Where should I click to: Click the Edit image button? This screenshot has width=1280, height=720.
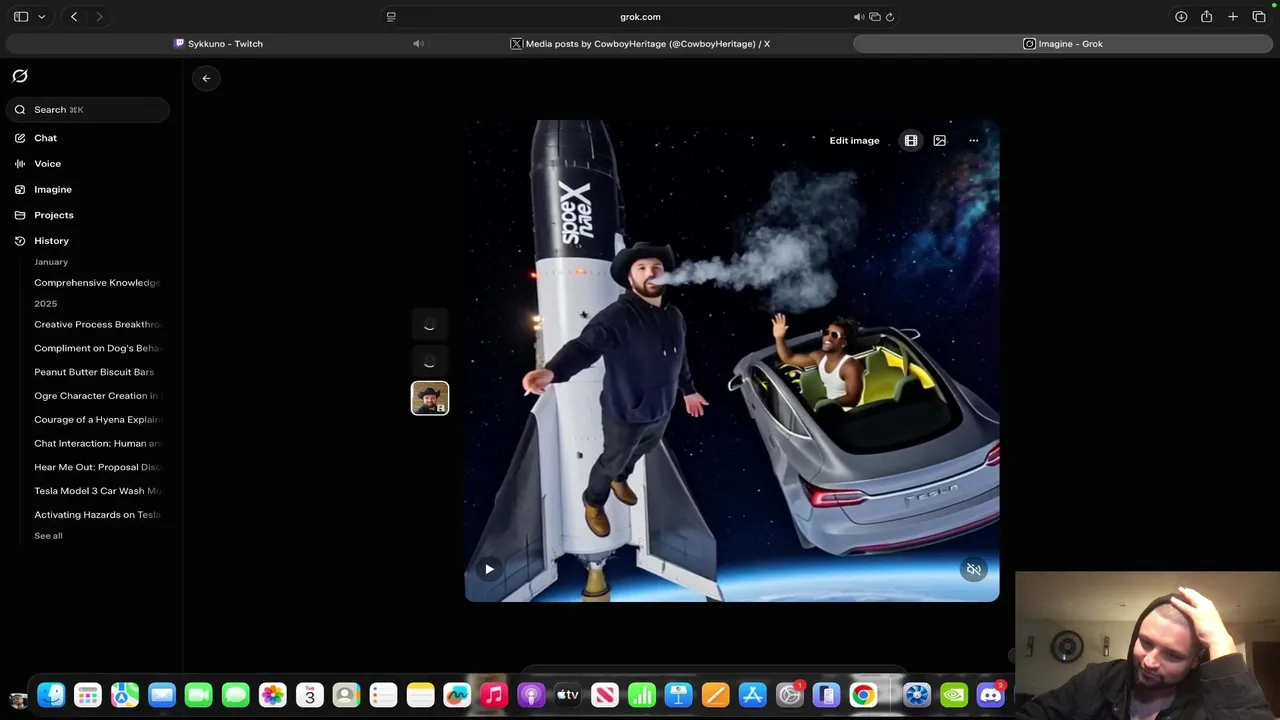click(854, 141)
